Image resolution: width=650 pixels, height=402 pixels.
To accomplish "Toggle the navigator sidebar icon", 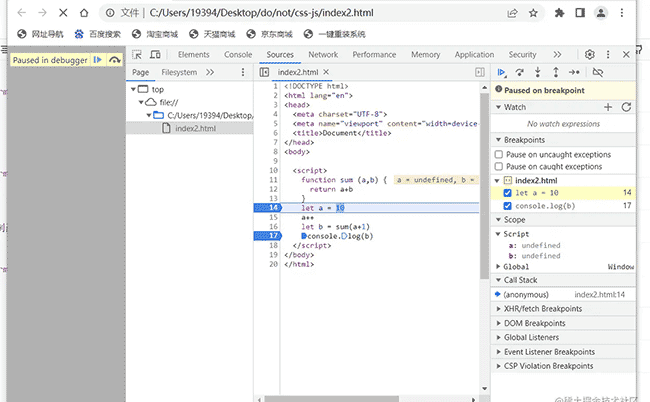I will click(264, 73).
